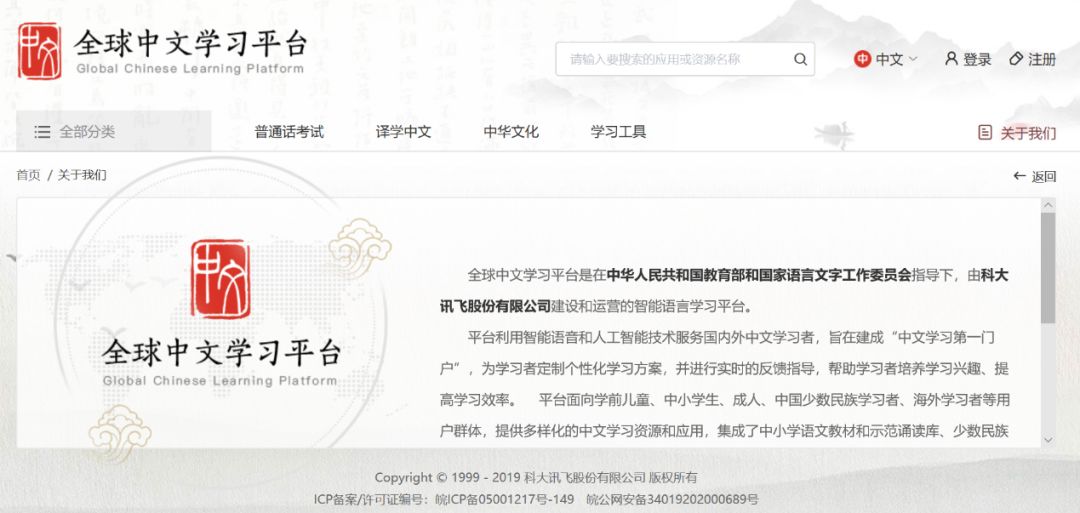Image resolution: width=1080 pixels, height=513 pixels.
Task: Click the large Global Chinese Learning Platform caption
Action: click(x=220, y=381)
